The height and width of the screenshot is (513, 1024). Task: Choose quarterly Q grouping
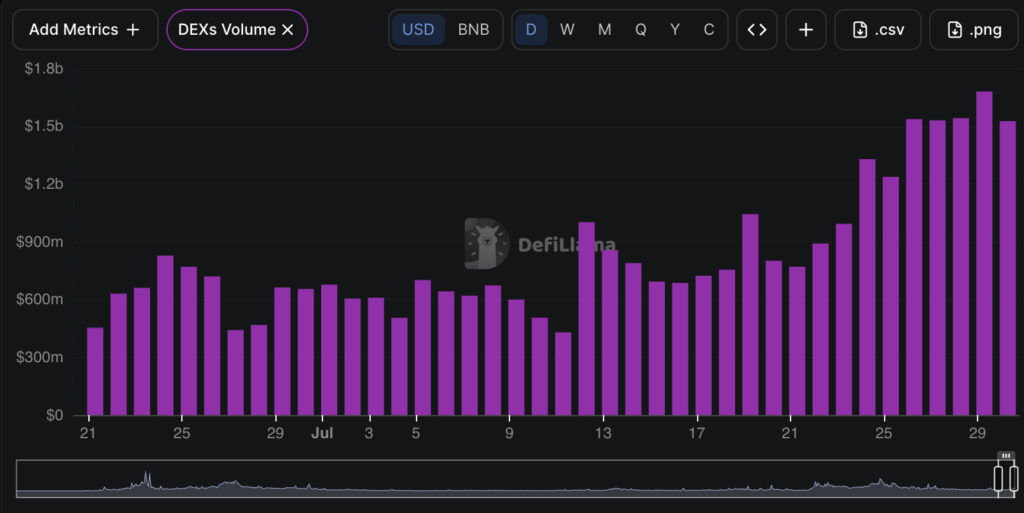[x=641, y=29]
